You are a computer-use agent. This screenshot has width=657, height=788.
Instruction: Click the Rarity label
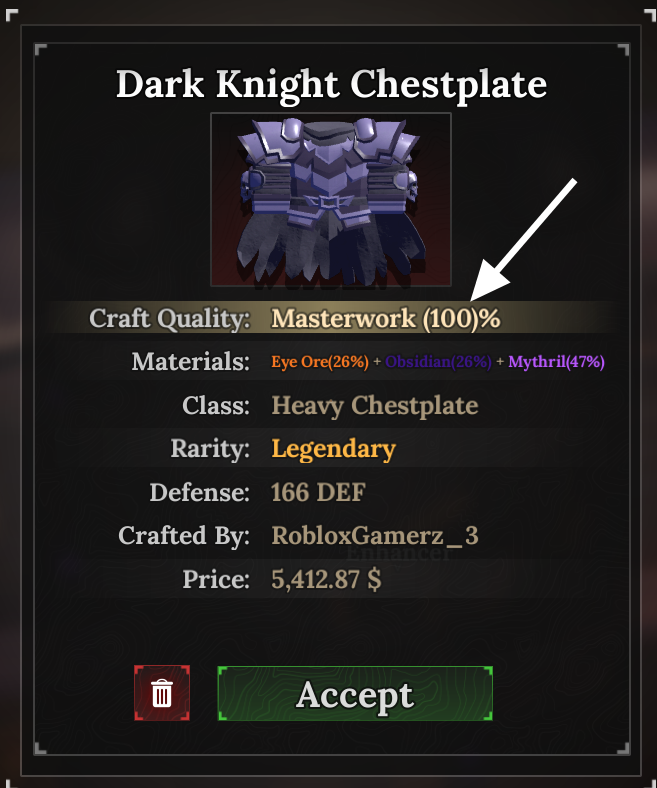(210, 449)
